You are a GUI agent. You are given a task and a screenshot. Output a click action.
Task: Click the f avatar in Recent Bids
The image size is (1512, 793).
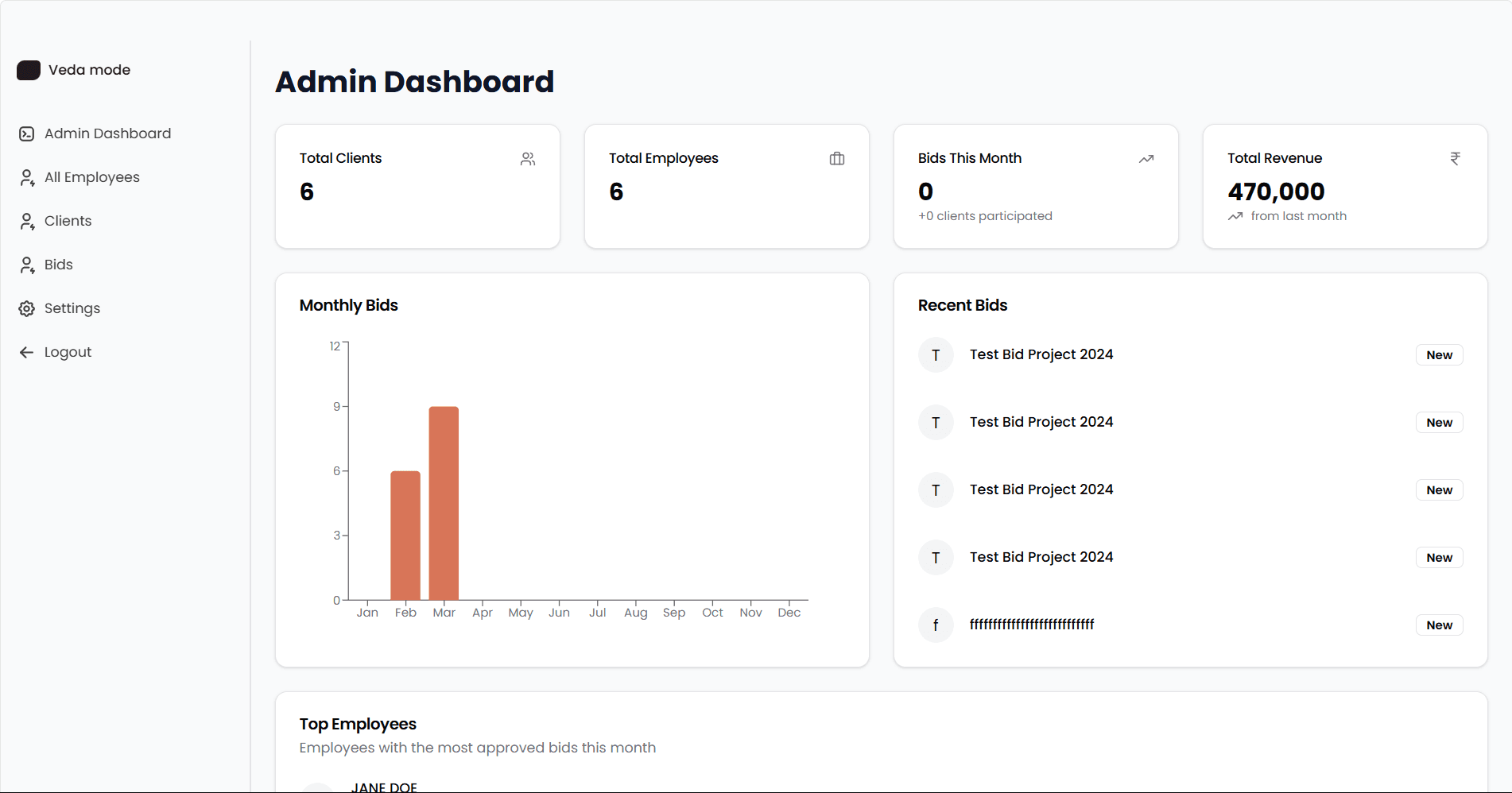(936, 625)
